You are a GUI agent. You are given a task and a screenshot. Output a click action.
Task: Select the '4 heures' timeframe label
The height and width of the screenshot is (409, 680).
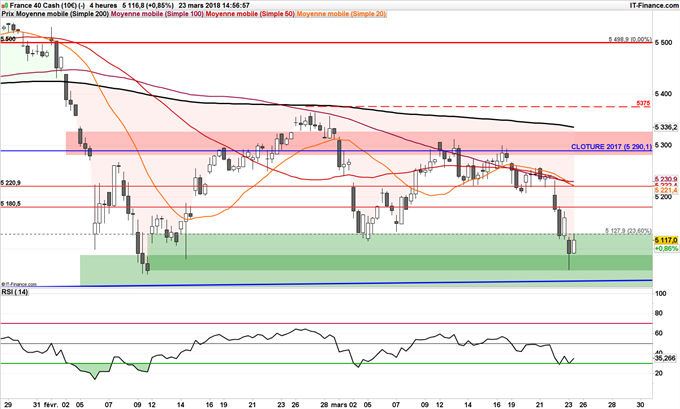tap(103, 6)
